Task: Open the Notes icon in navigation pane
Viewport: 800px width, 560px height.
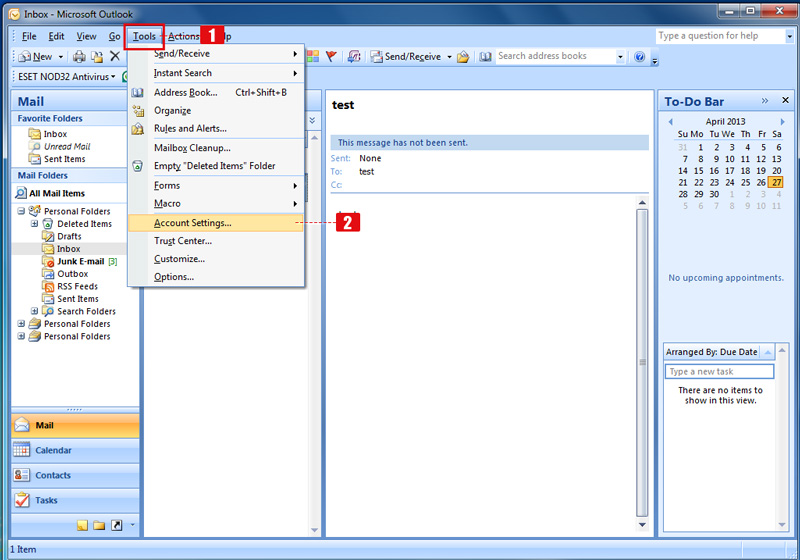Action: click(x=83, y=525)
